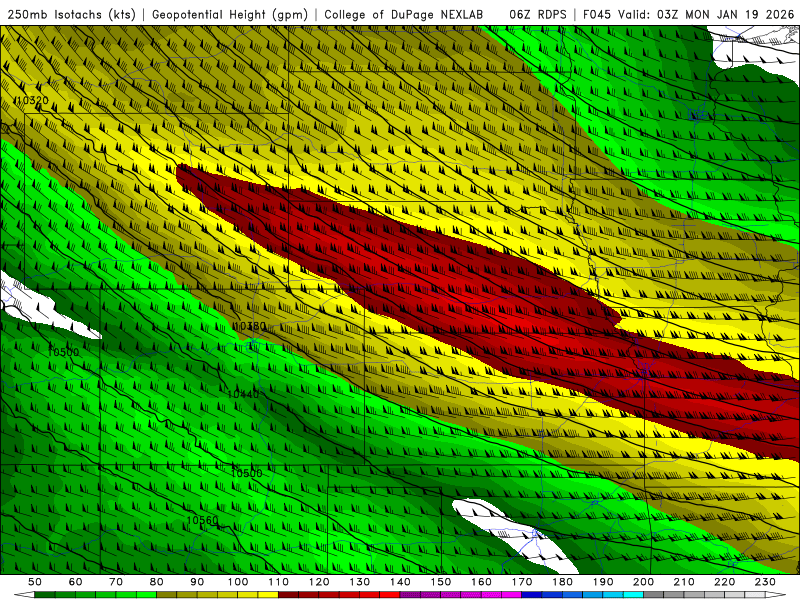The width and height of the screenshot is (800, 600).
Task: Click the '60' value on the color scale
Action: click(75, 582)
